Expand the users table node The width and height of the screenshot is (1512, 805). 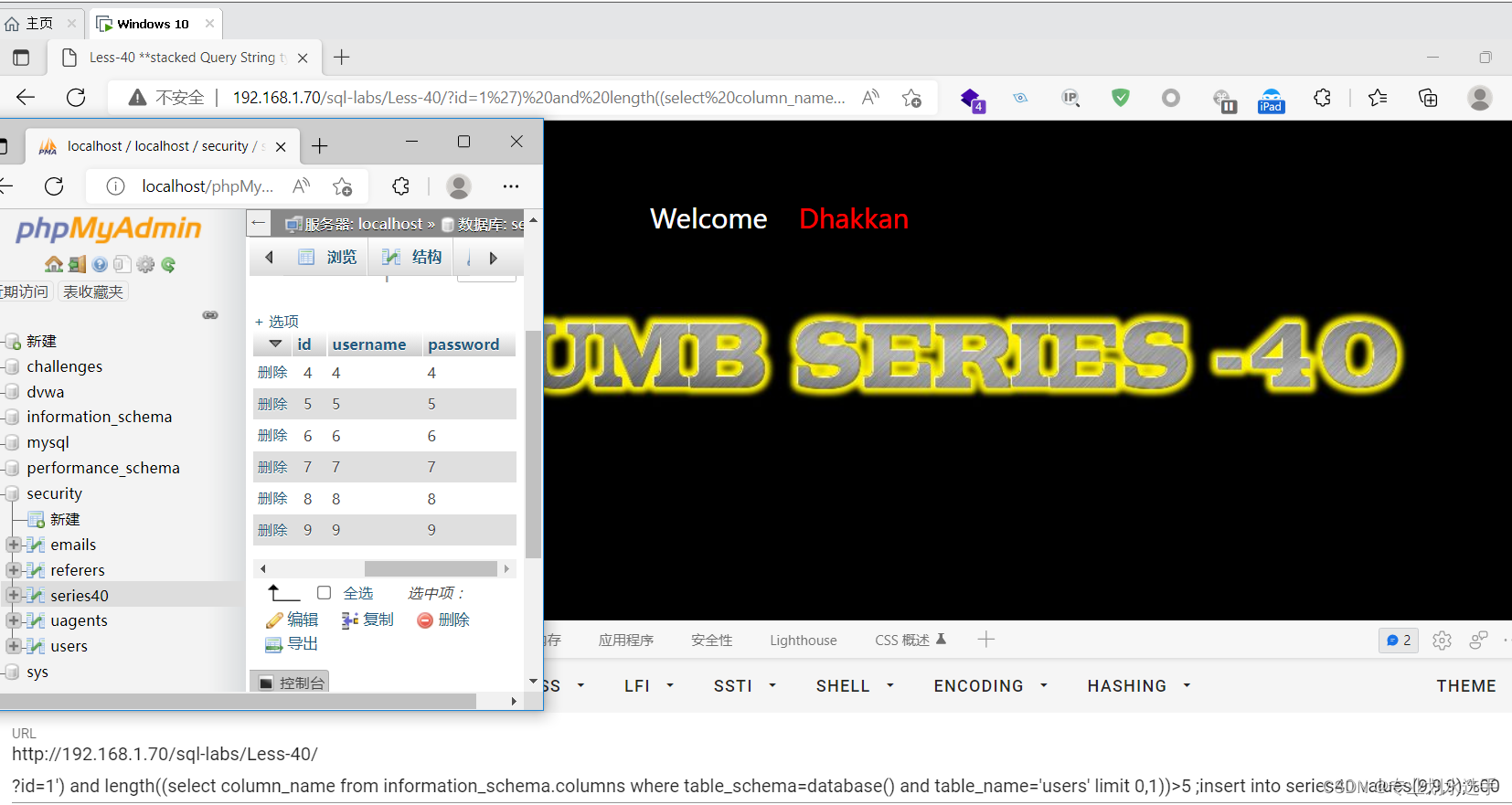pos(14,646)
